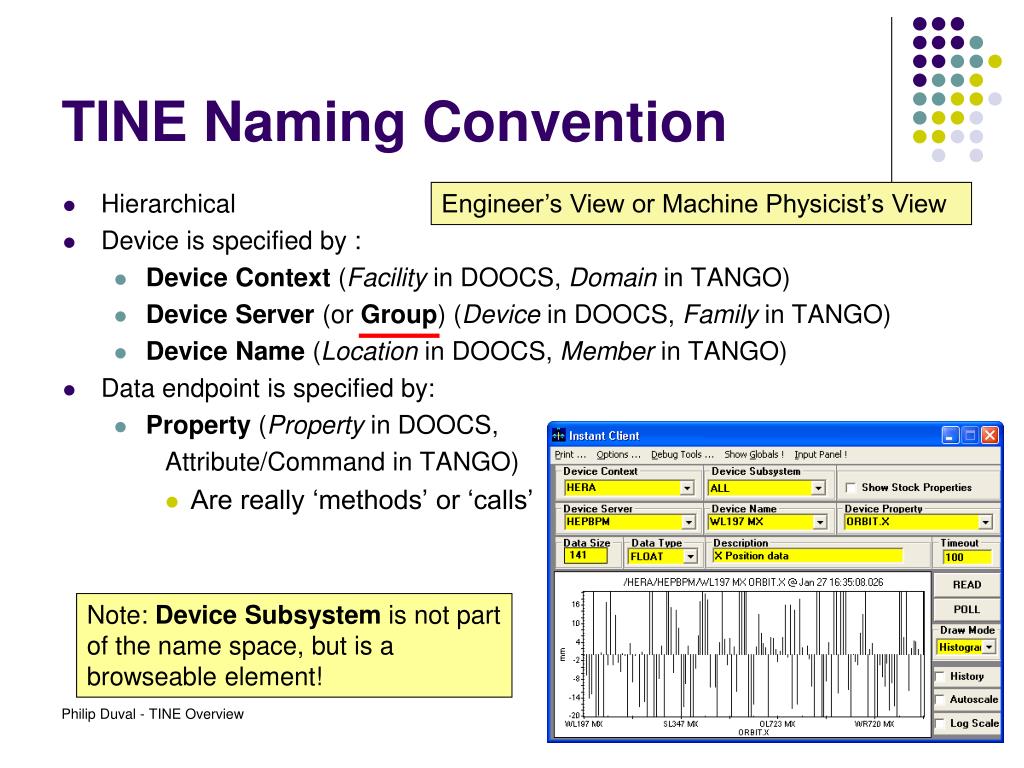Open the Debug Tools menu

[682, 455]
